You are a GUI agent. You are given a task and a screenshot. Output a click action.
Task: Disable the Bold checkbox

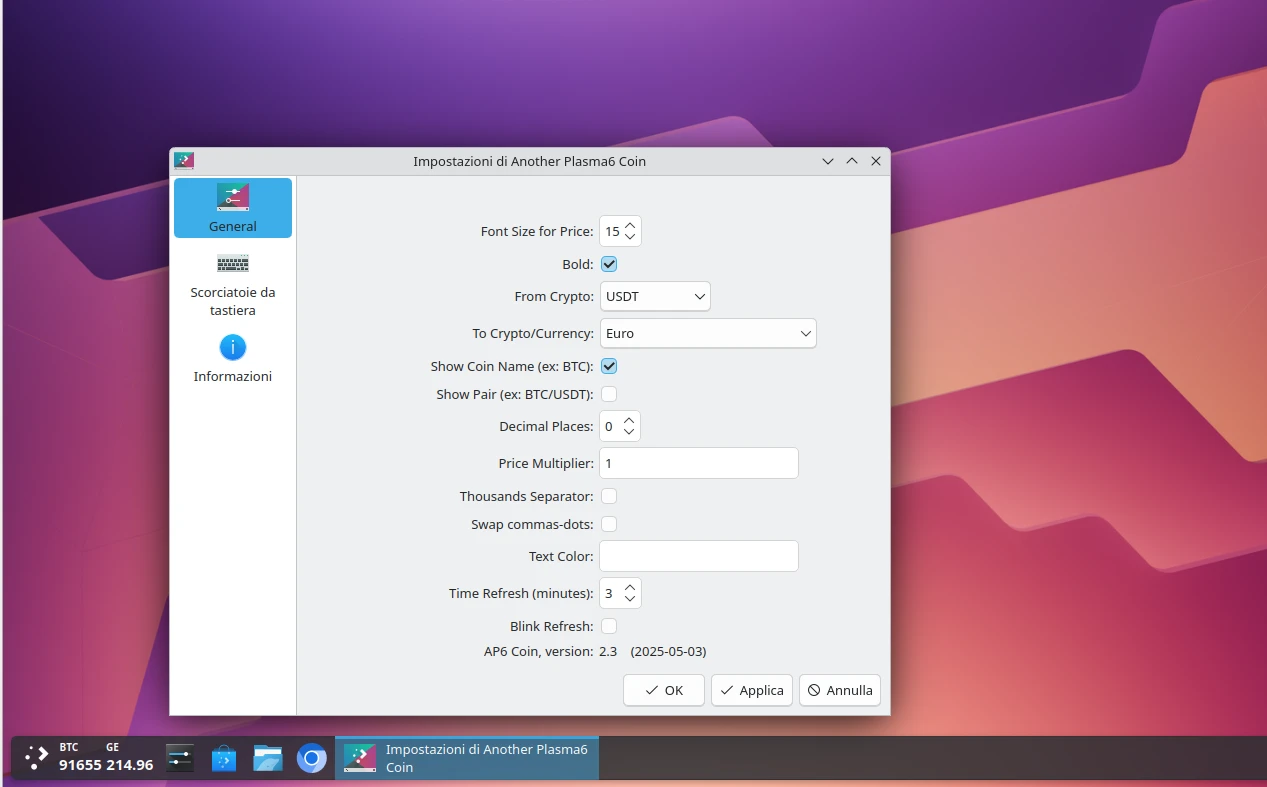[x=608, y=264]
